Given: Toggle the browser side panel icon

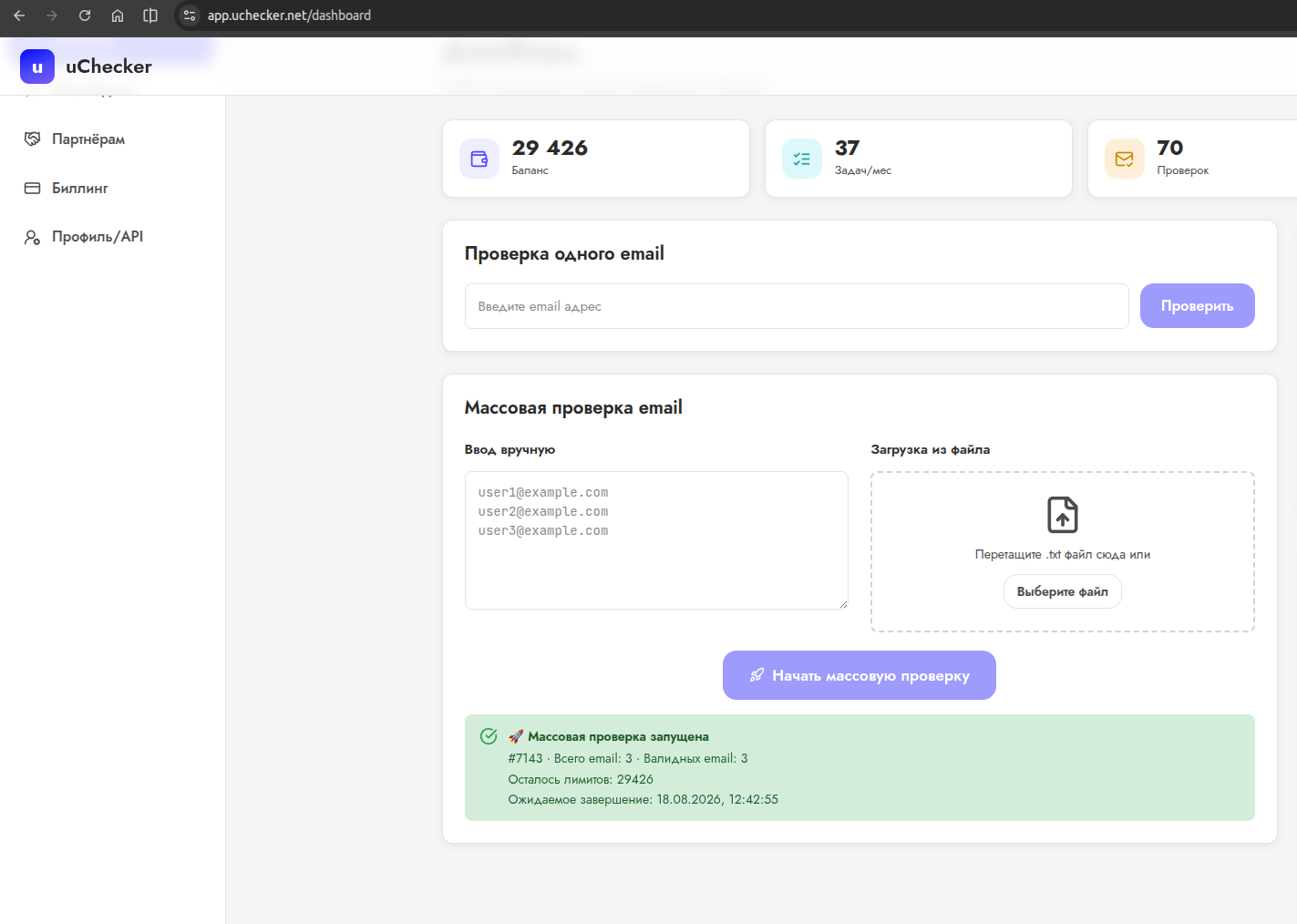Looking at the screenshot, I should coord(150,15).
